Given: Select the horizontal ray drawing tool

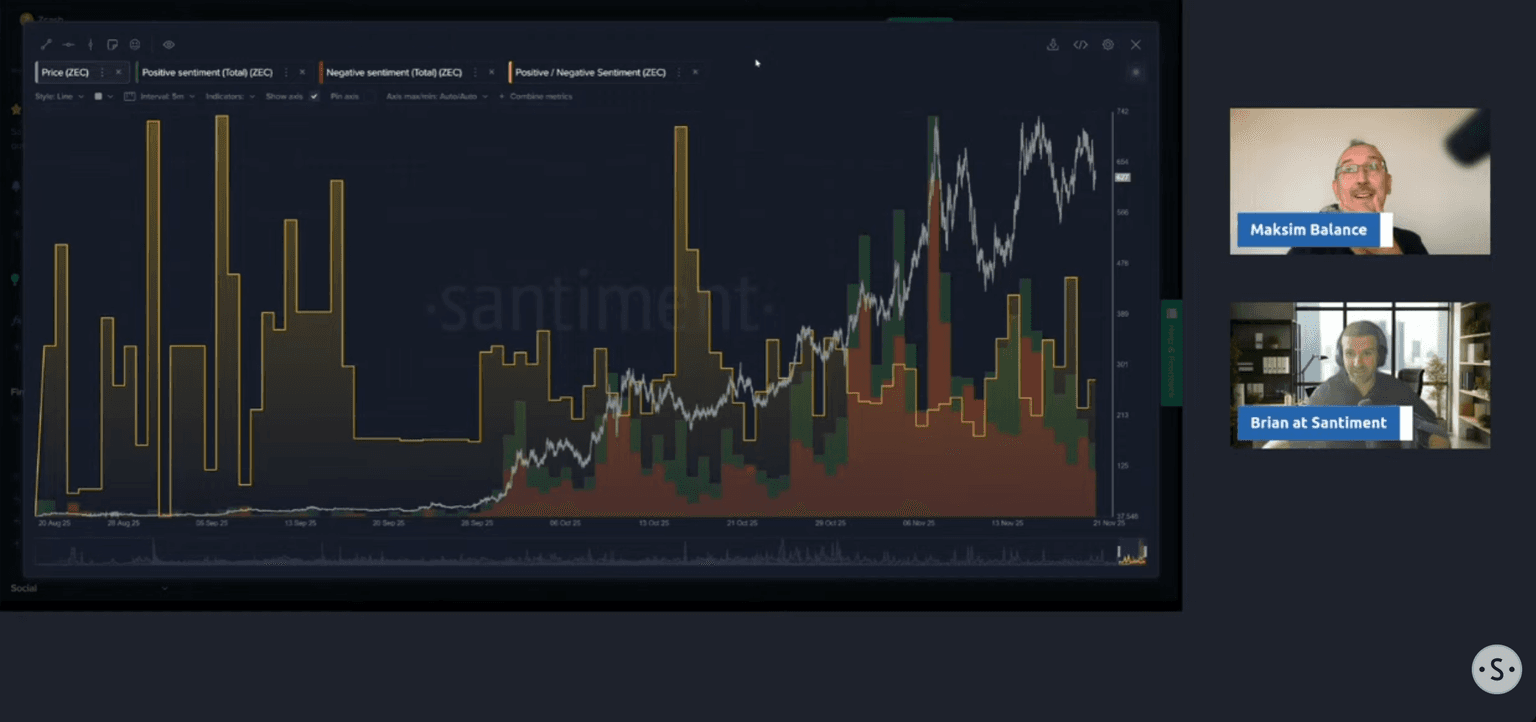Looking at the screenshot, I should point(68,45).
